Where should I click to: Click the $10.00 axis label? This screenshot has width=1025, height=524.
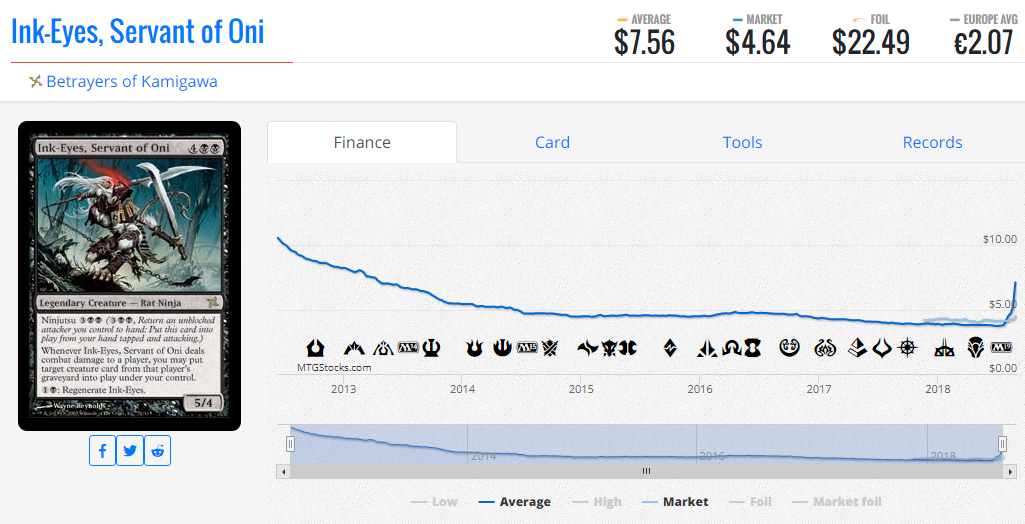coord(1000,239)
